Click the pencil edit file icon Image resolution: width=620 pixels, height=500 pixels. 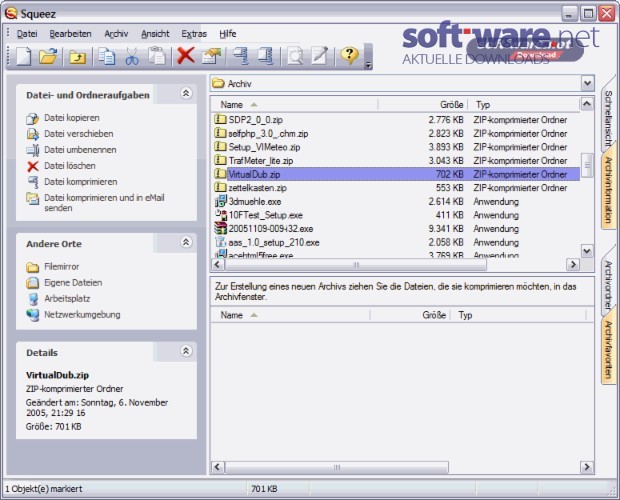coord(319,56)
